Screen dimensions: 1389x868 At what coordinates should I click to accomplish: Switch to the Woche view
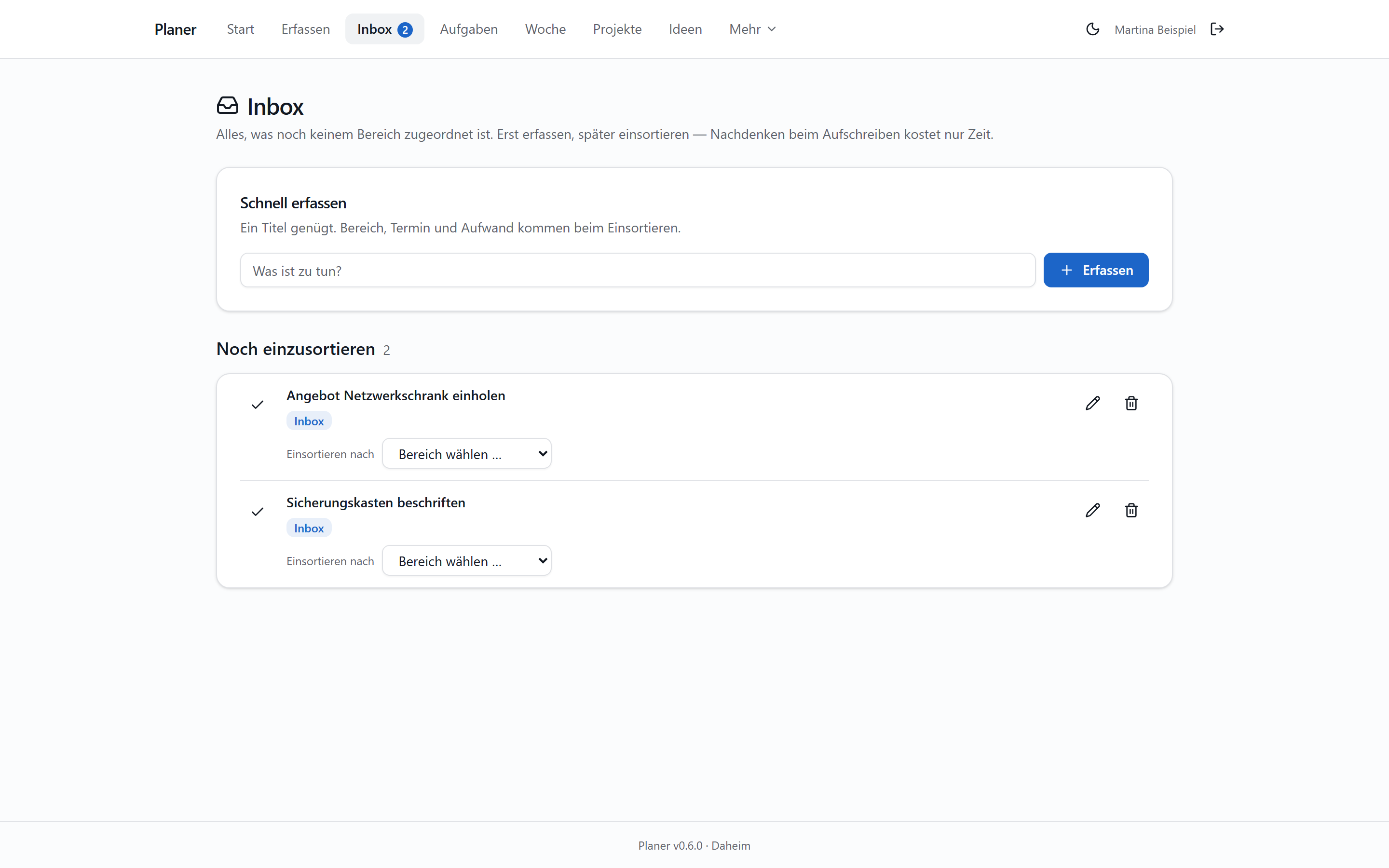[x=545, y=29]
